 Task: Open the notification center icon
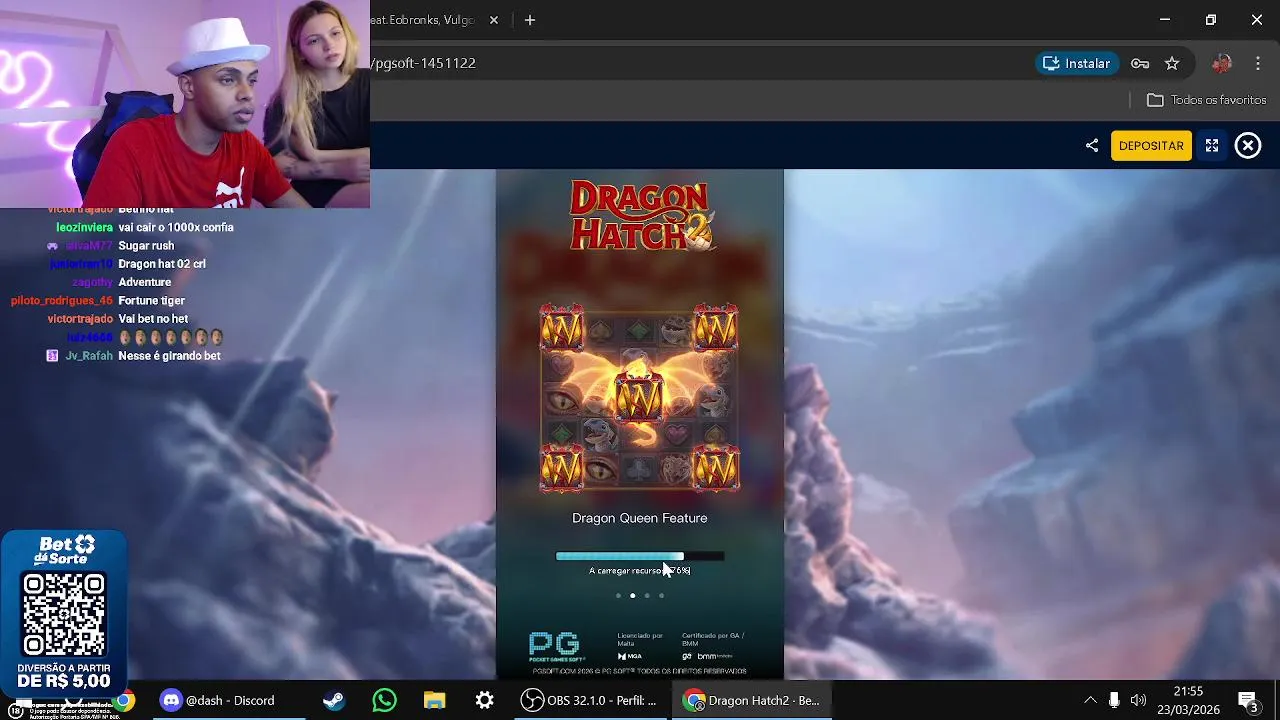pyautogui.click(x=1247, y=701)
